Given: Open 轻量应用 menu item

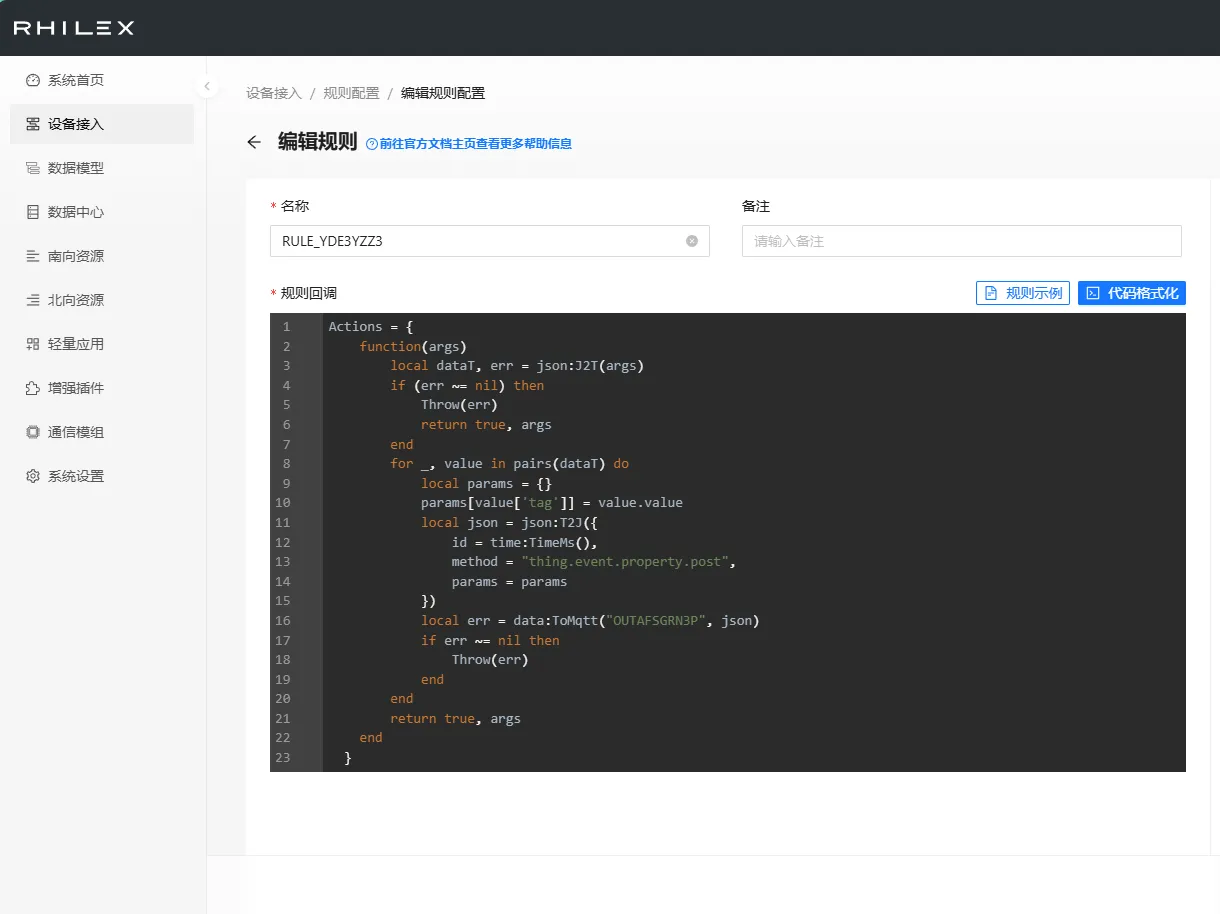Looking at the screenshot, I should (x=102, y=344).
